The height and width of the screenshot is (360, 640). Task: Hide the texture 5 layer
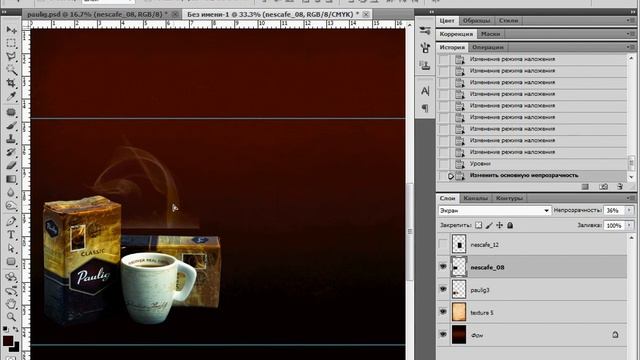click(443, 312)
